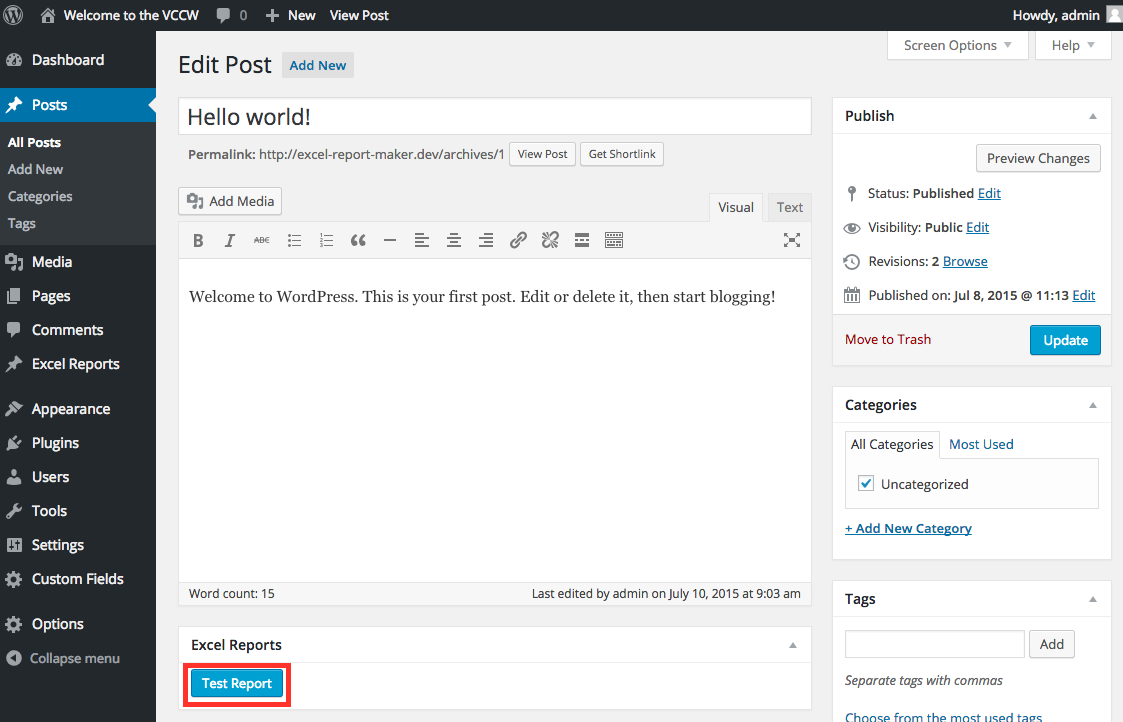
Task: Insert link using the chain icon
Action: pos(518,240)
